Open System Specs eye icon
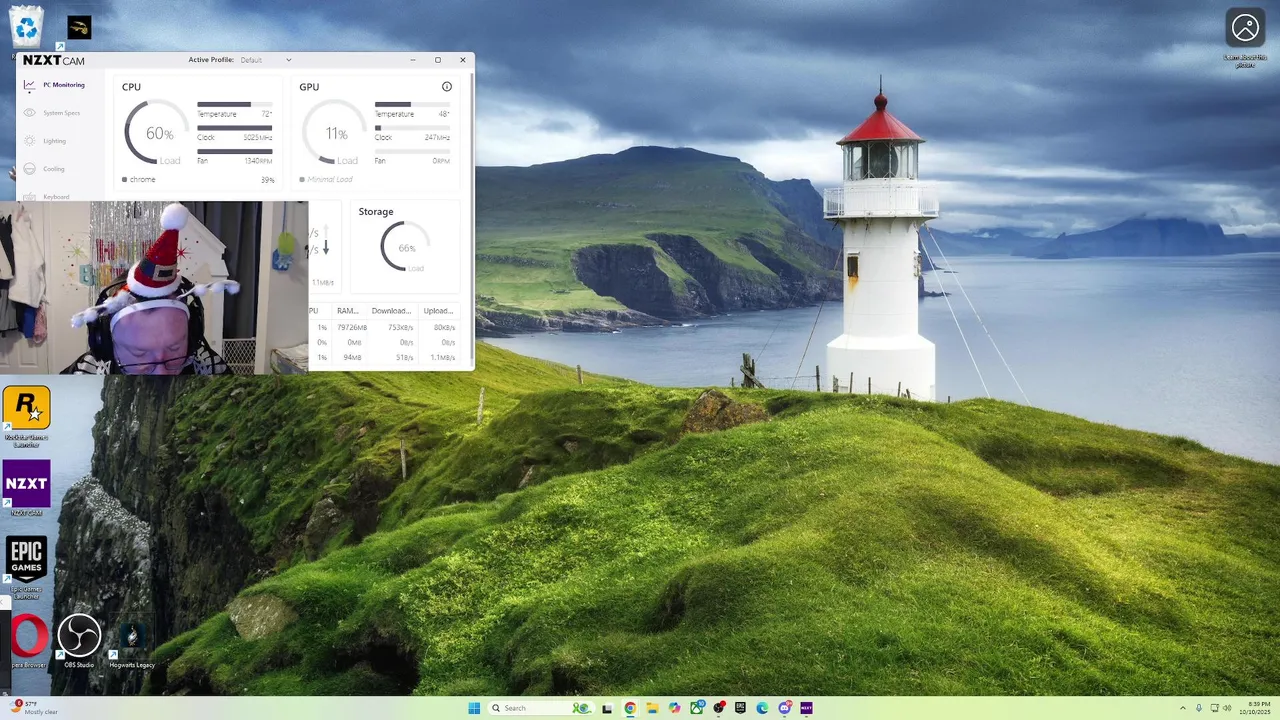The height and width of the screenshot is (720, 1280). (x=29, y=113)
